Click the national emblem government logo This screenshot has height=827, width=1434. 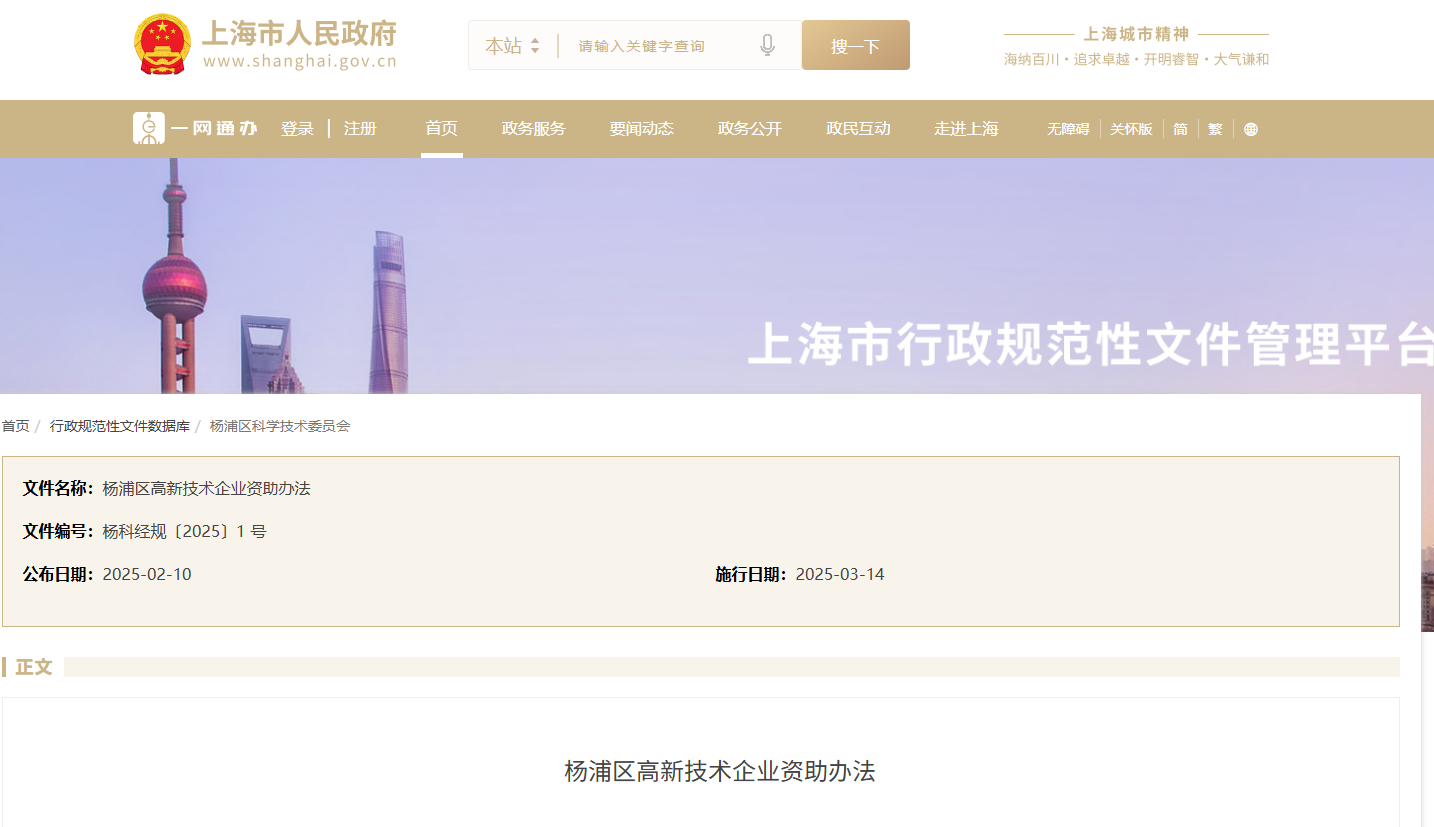pos(161,42)
